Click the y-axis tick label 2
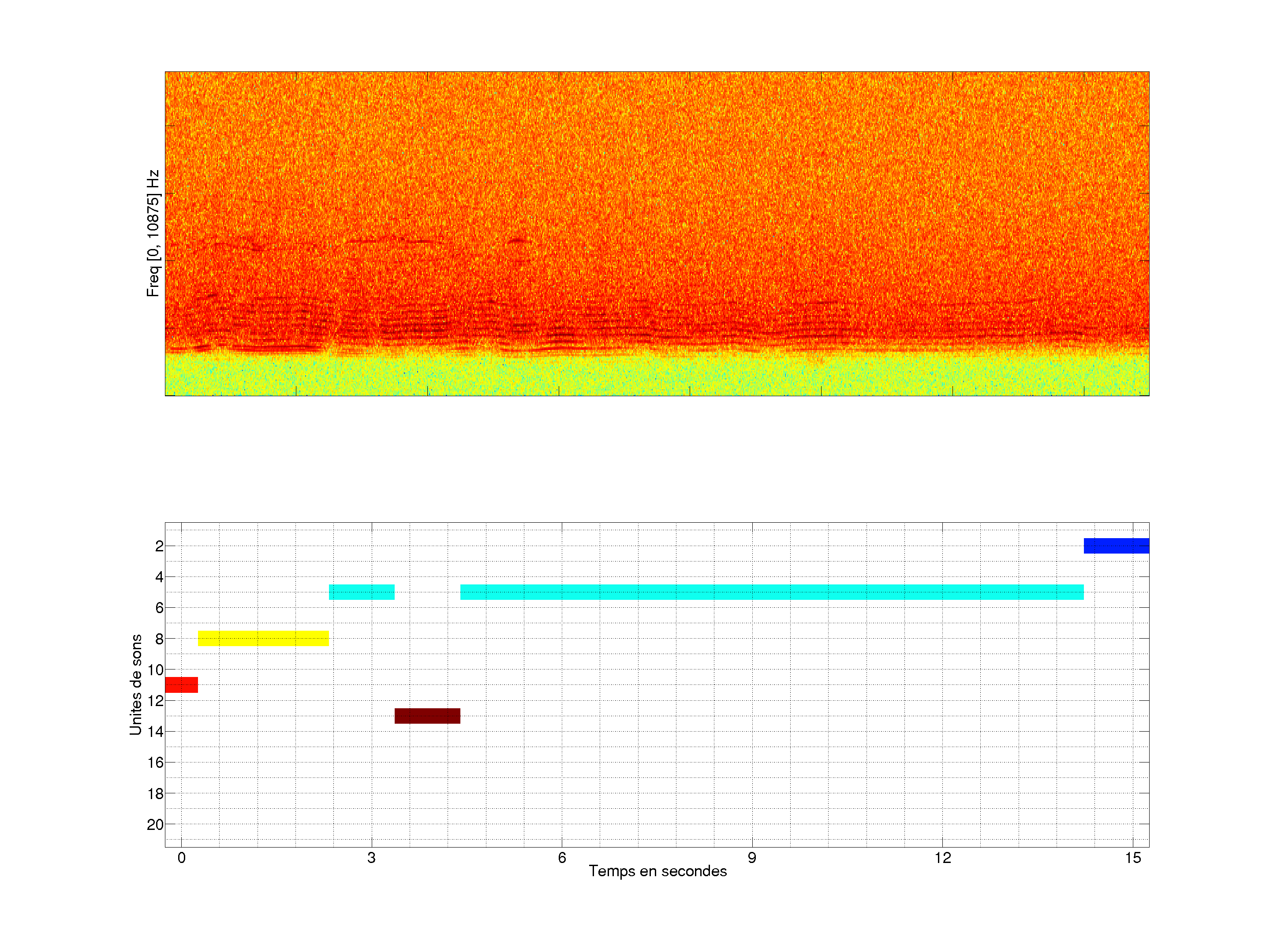 (159, 546)
